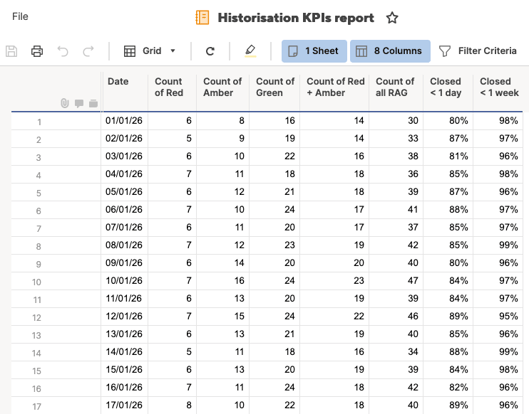The image size is (529, 414).
Task: Click the Attachments paperclip column icon
Action: click(x=65, y=103)
